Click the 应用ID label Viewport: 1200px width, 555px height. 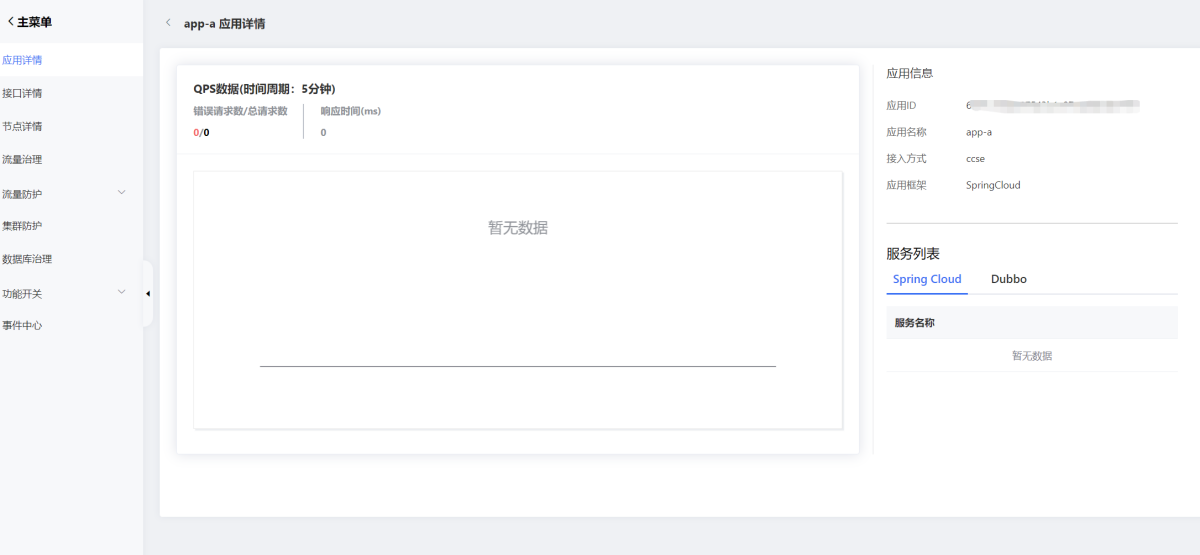click(x=902, y=105)
